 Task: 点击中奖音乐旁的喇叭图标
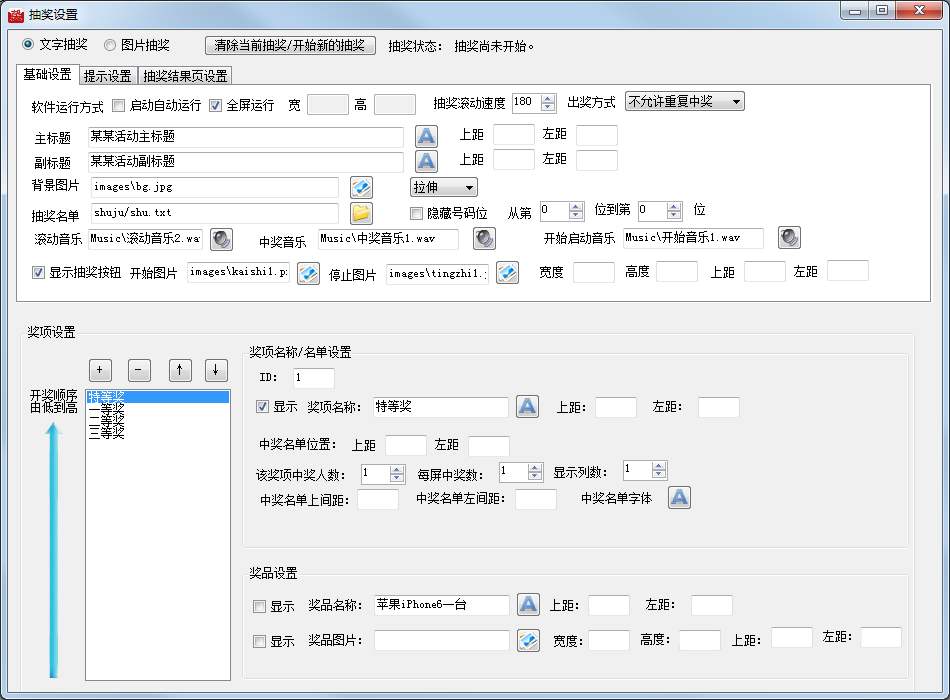[484, 238]
